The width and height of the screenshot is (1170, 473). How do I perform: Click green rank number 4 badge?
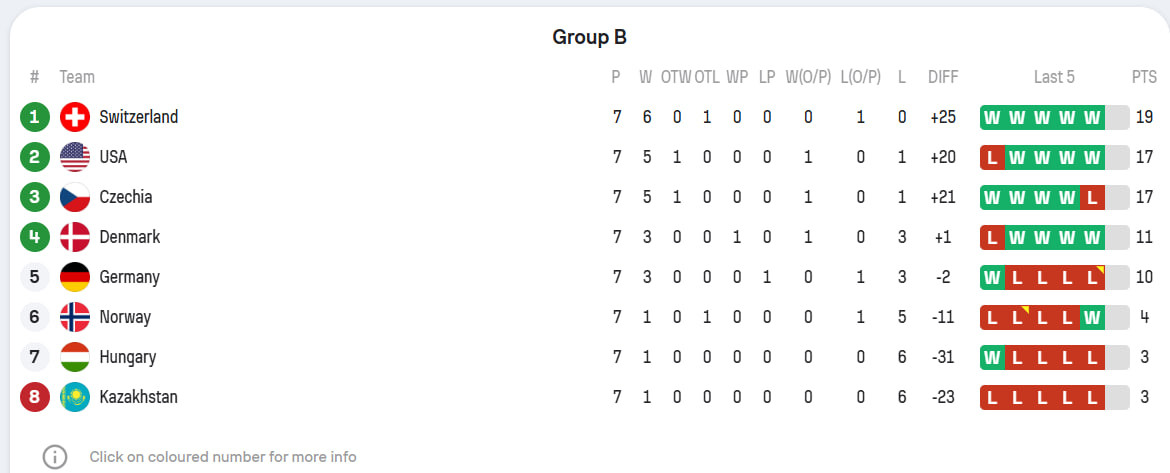34,237
